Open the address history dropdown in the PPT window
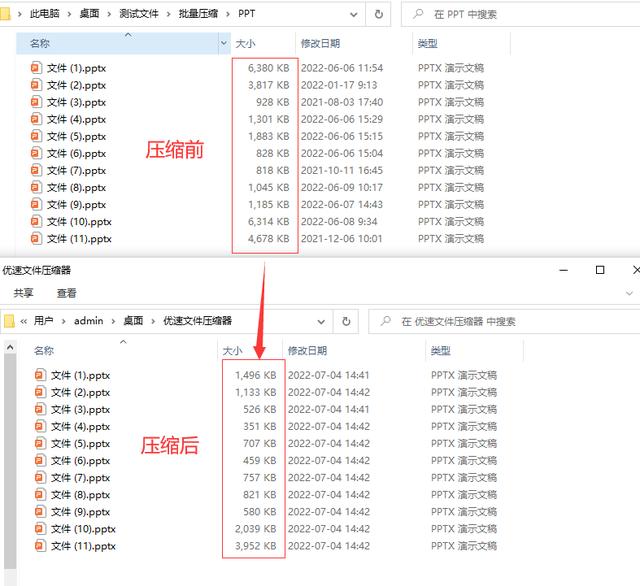 coord(353,15)
